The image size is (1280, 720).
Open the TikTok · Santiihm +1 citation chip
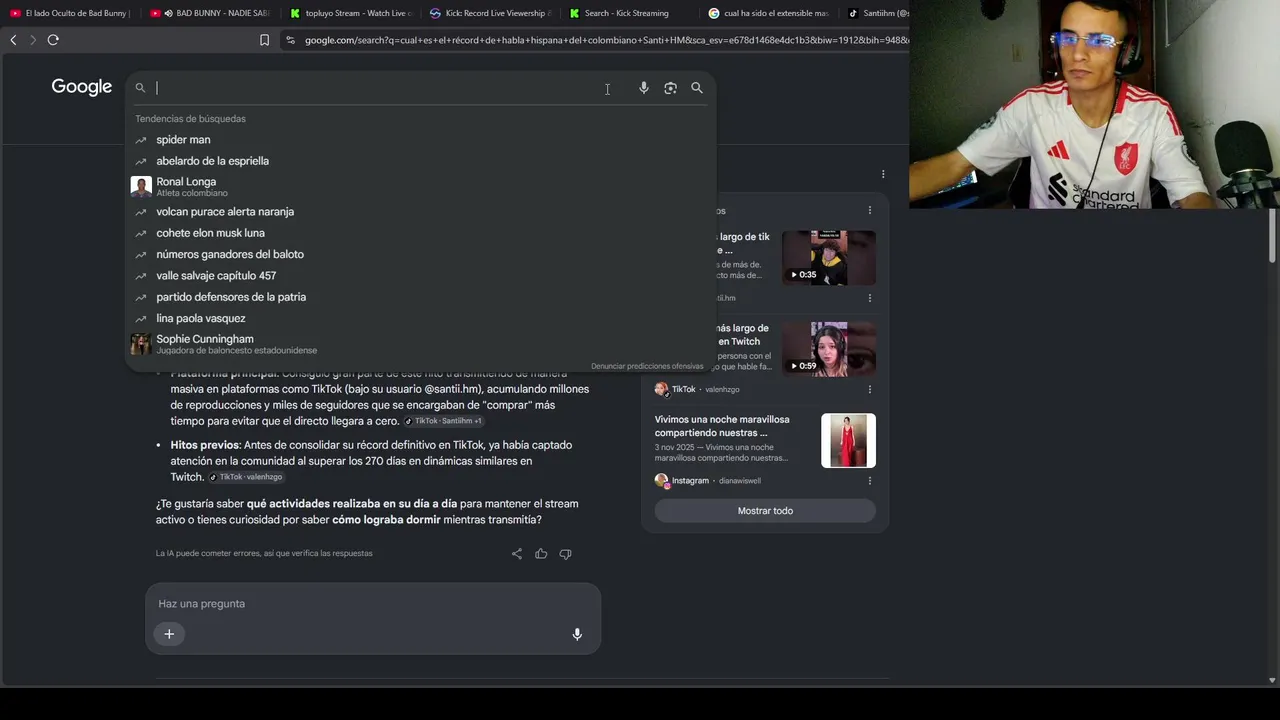[444, 421]
